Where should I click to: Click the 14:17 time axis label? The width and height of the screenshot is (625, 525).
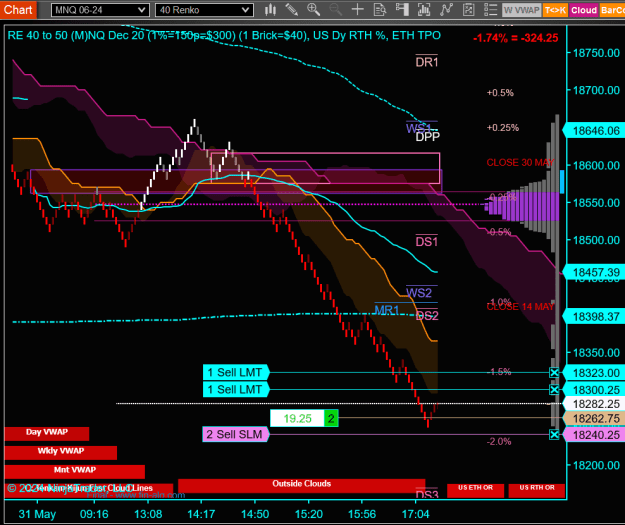(201, 514)
